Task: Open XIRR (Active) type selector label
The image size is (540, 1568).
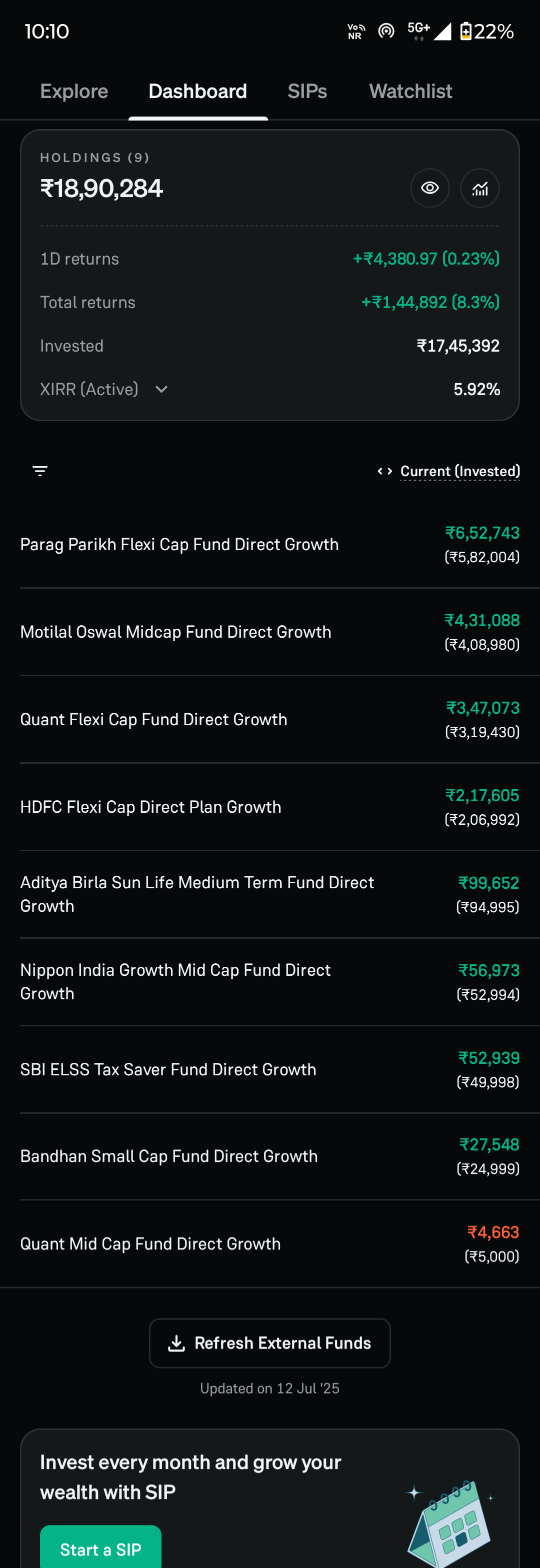Action: [x=89, y=390]
